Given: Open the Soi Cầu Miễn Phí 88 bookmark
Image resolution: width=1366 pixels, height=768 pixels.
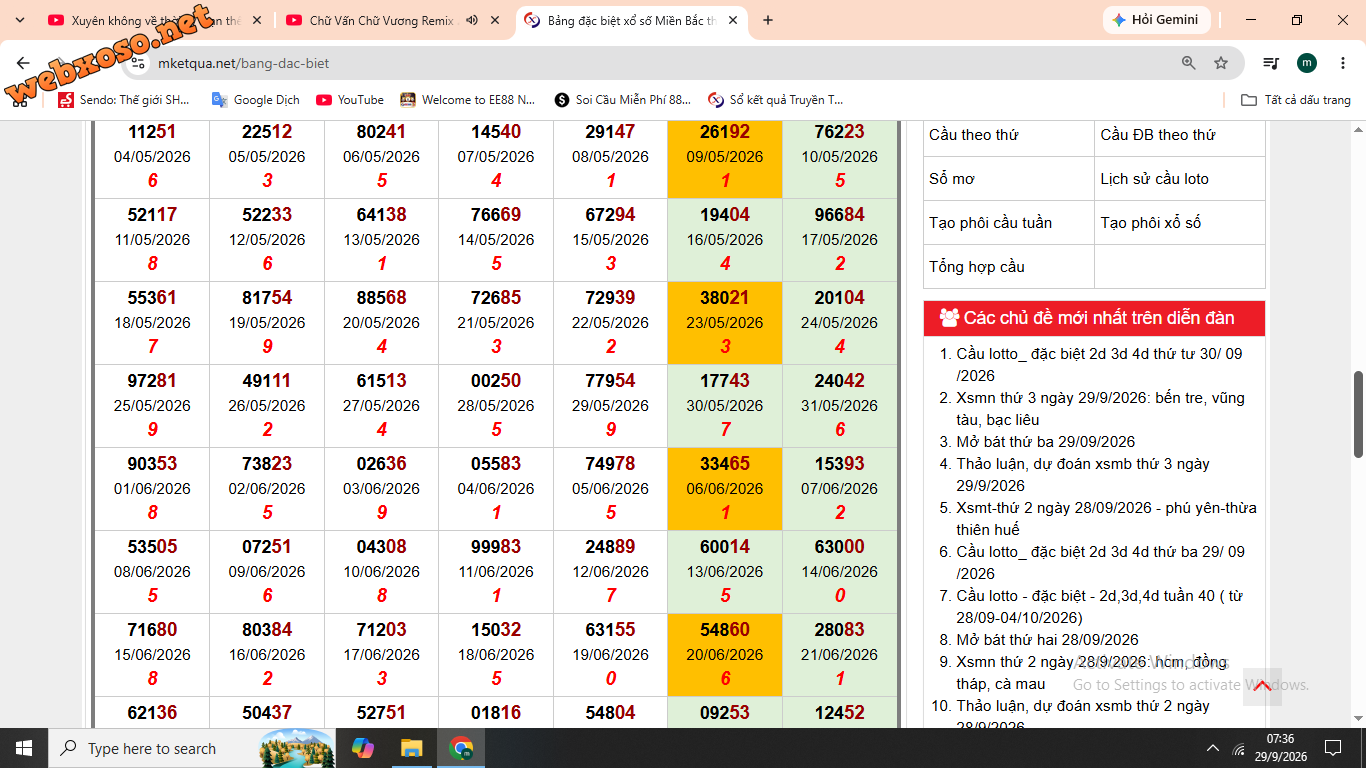Looking at the screenshot, I should pyautogui.click(x=623, y=100).
